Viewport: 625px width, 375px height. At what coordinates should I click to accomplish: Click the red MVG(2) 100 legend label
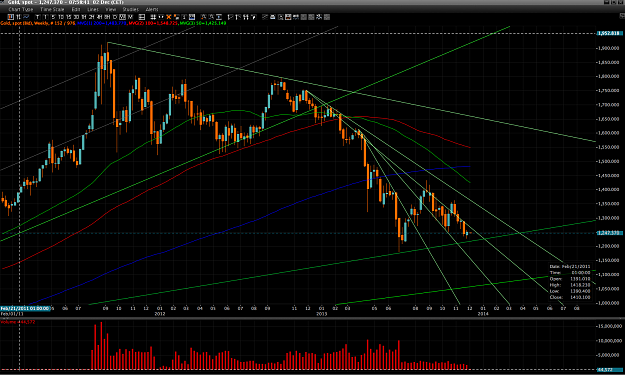point(153,23)
